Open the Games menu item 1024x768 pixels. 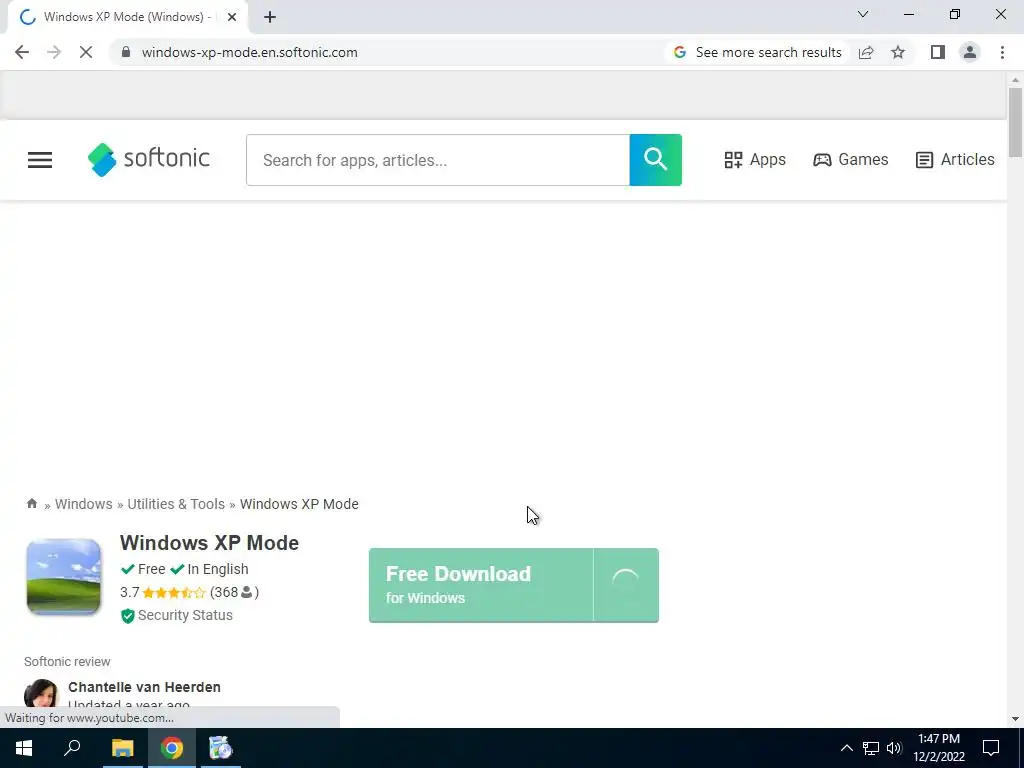pos(850,160)
